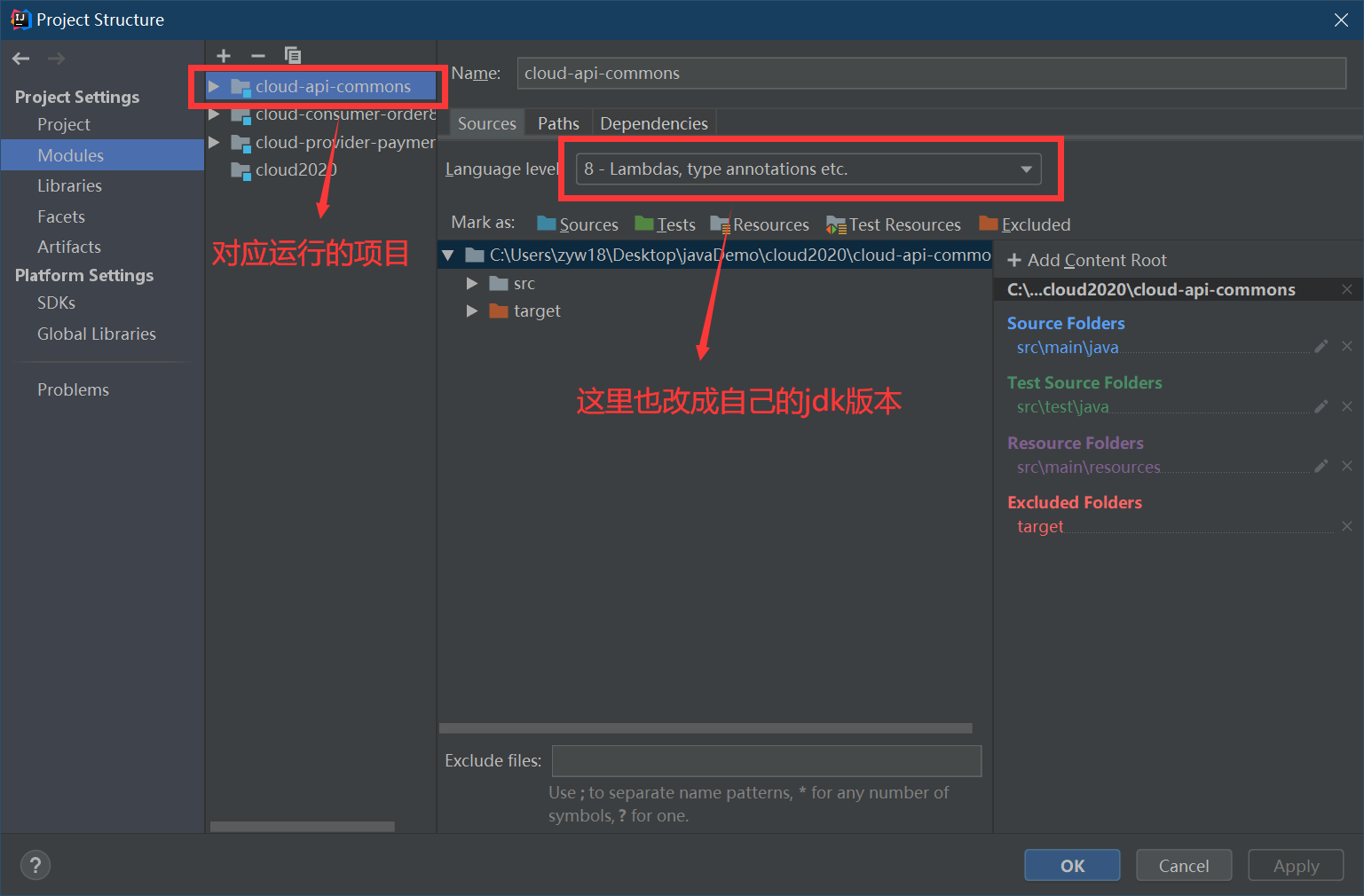Switch to Dependencies tab
1364x896 pixels.
click(654, 123)
